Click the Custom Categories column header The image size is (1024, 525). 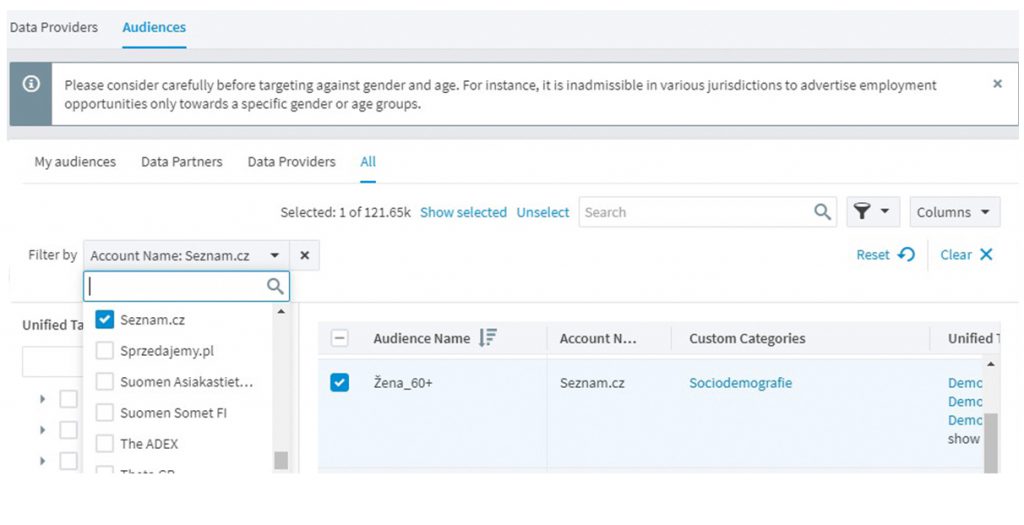pyautogui.click(x=747, y=338)
